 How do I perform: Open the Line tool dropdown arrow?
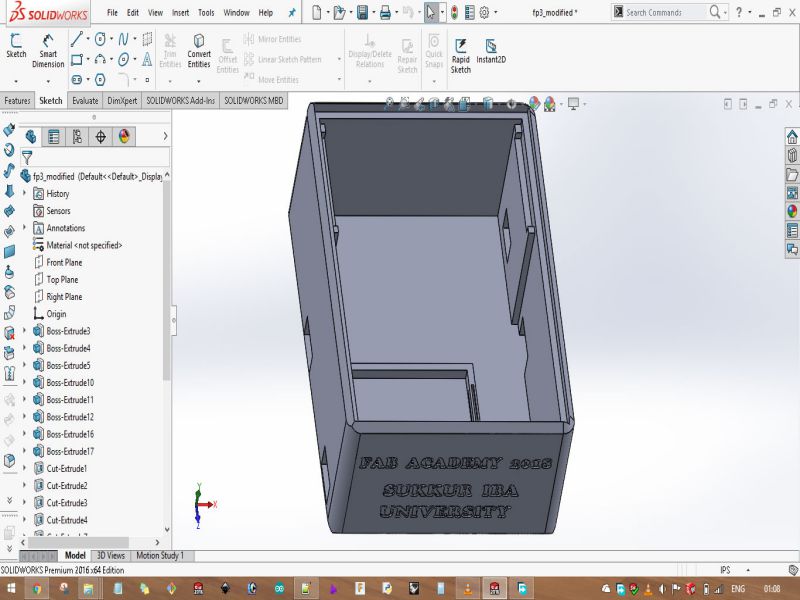(88, 39)
